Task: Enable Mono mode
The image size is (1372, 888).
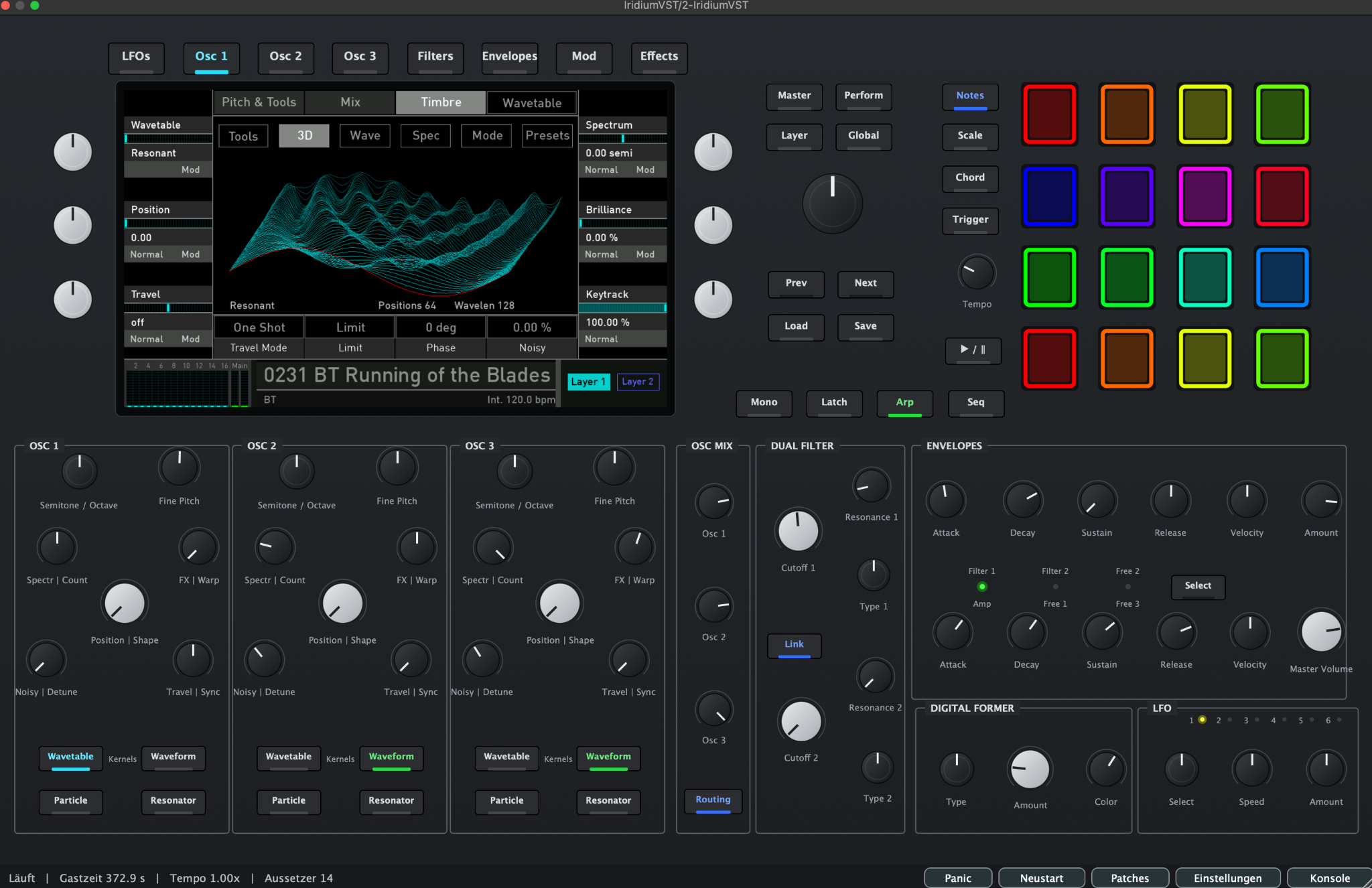Action: coord(764,403)
